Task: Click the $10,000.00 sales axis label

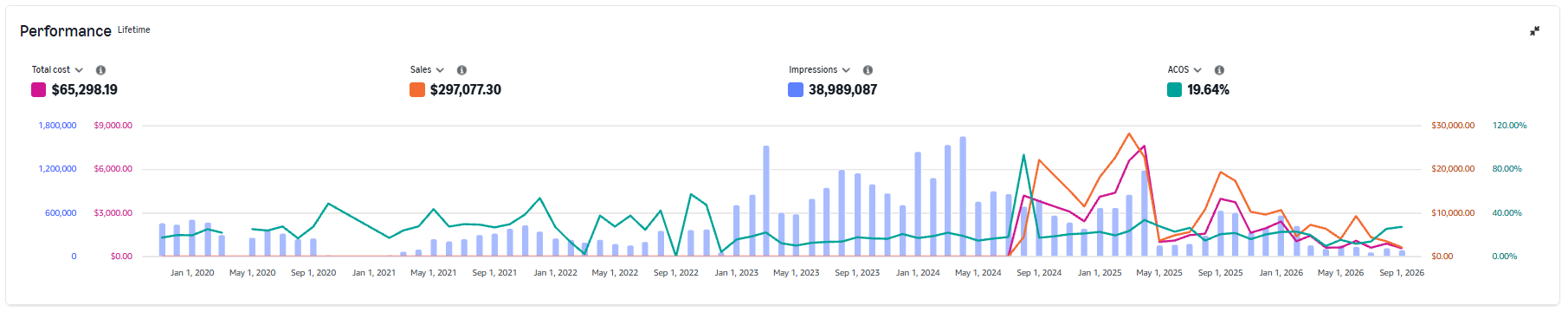Action: [1453, 213]
